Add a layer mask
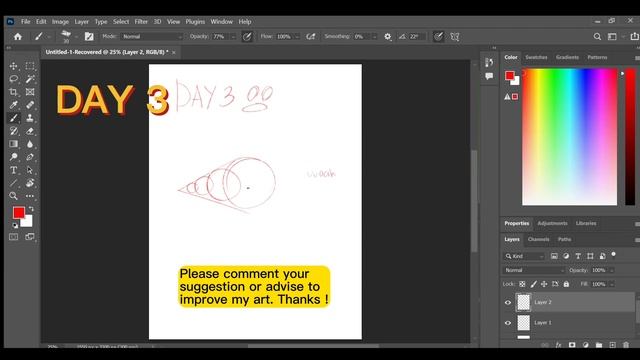 pos(572,345)
